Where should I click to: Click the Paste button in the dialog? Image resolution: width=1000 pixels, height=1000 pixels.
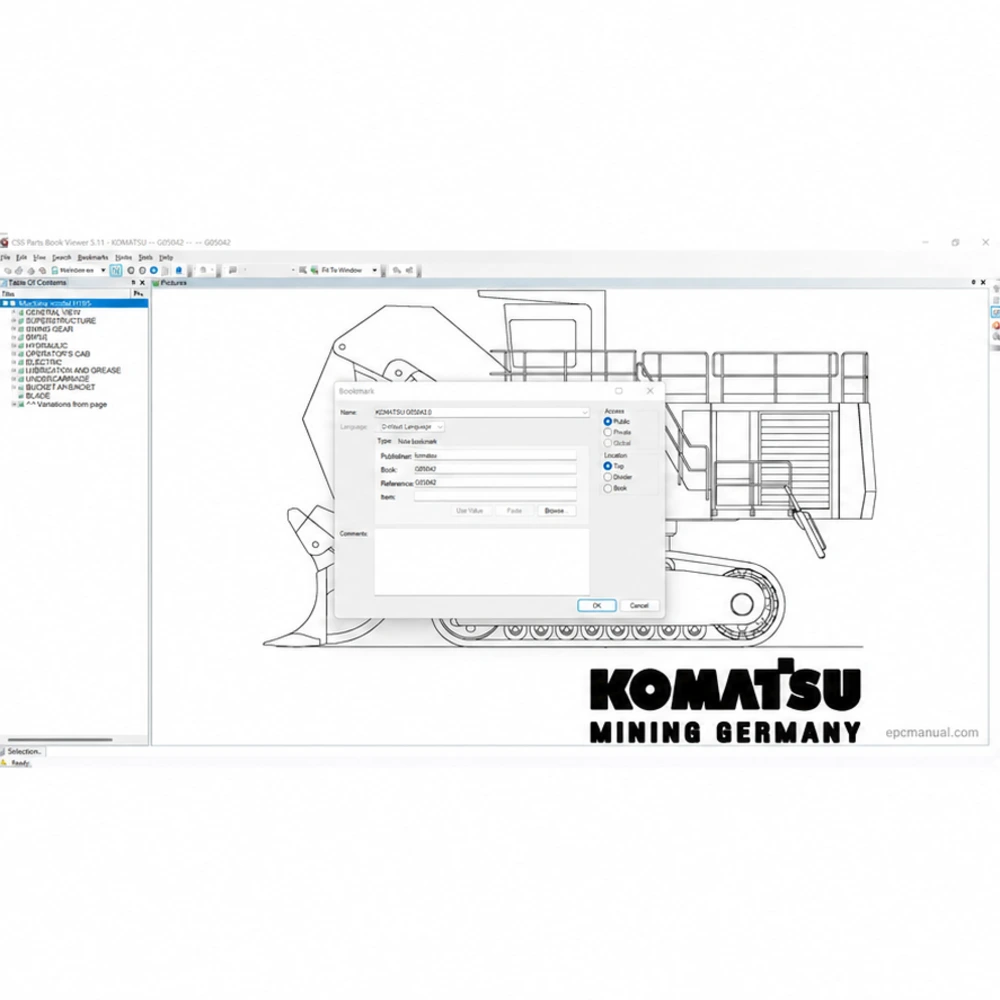point(514,511)
